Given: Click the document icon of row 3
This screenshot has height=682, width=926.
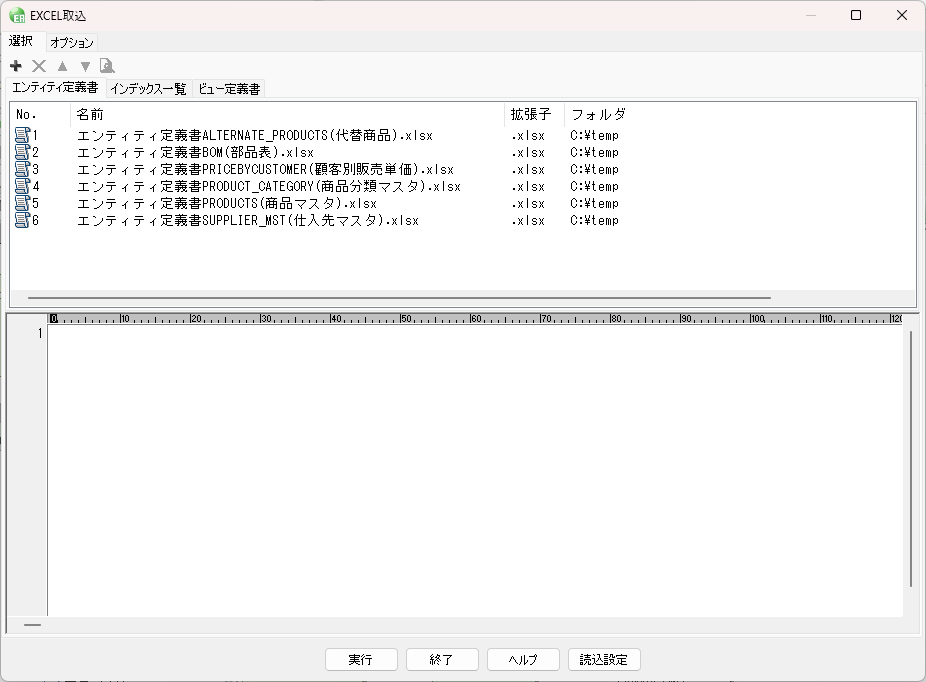Looking at the screenshot, I should click(22, 169).
